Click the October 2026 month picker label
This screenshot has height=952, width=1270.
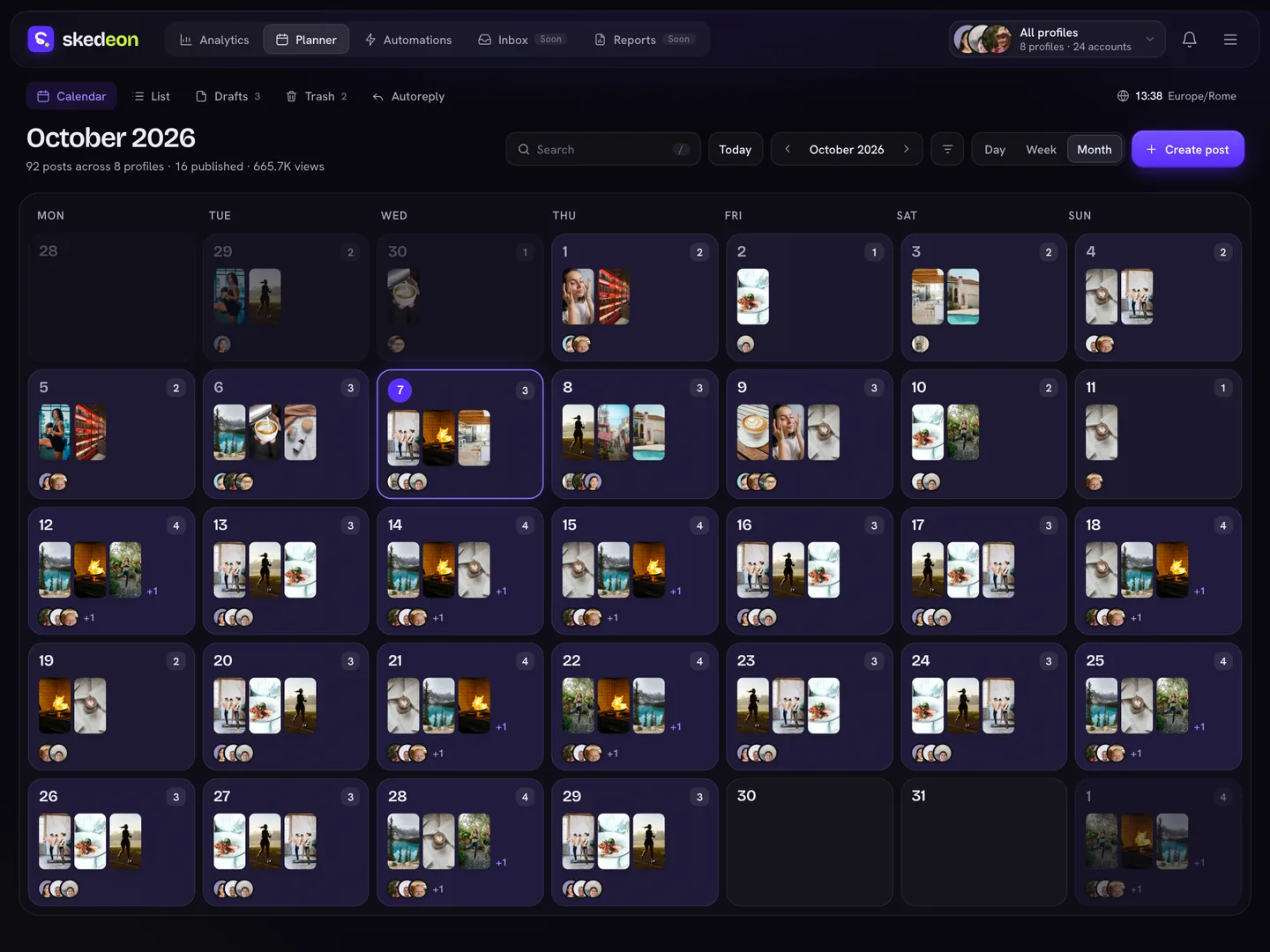point(847,150)
